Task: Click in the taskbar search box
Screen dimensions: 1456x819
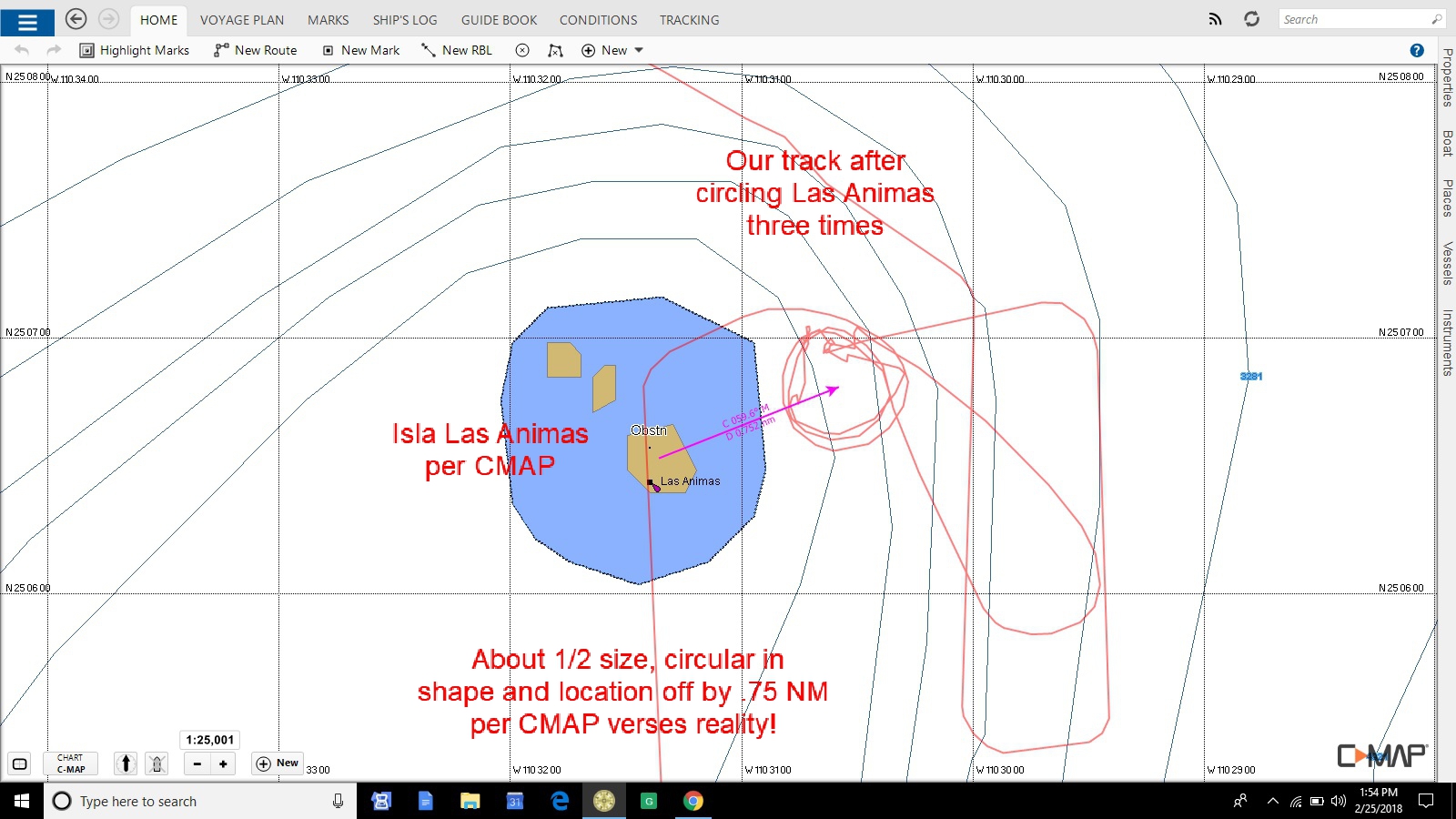Action: (200, 801)
